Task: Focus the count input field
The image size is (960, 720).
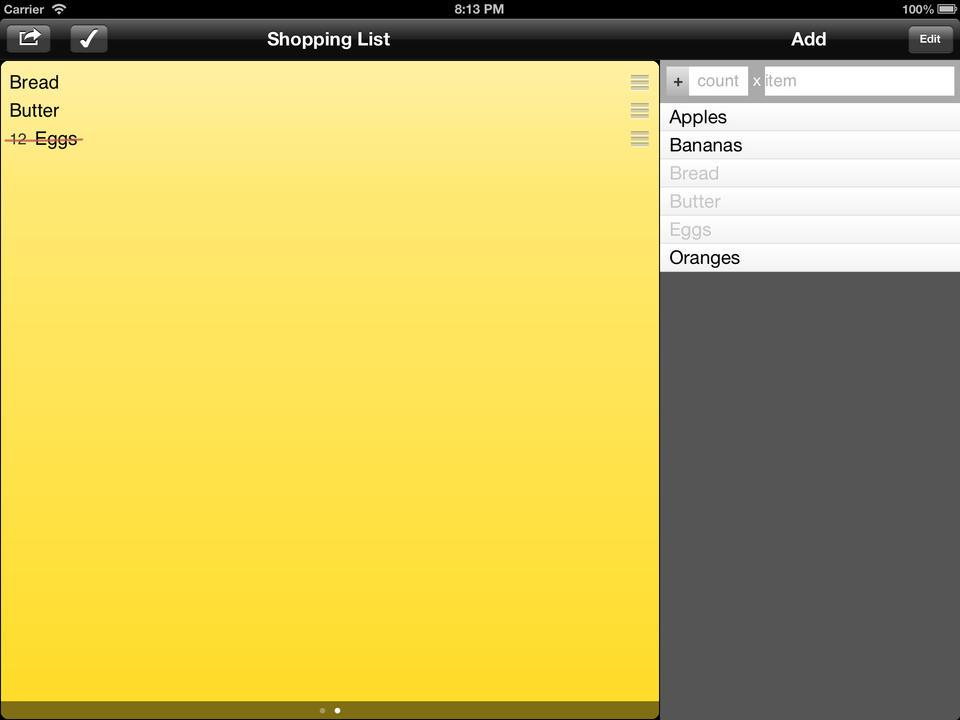Action: coord(718,81)
